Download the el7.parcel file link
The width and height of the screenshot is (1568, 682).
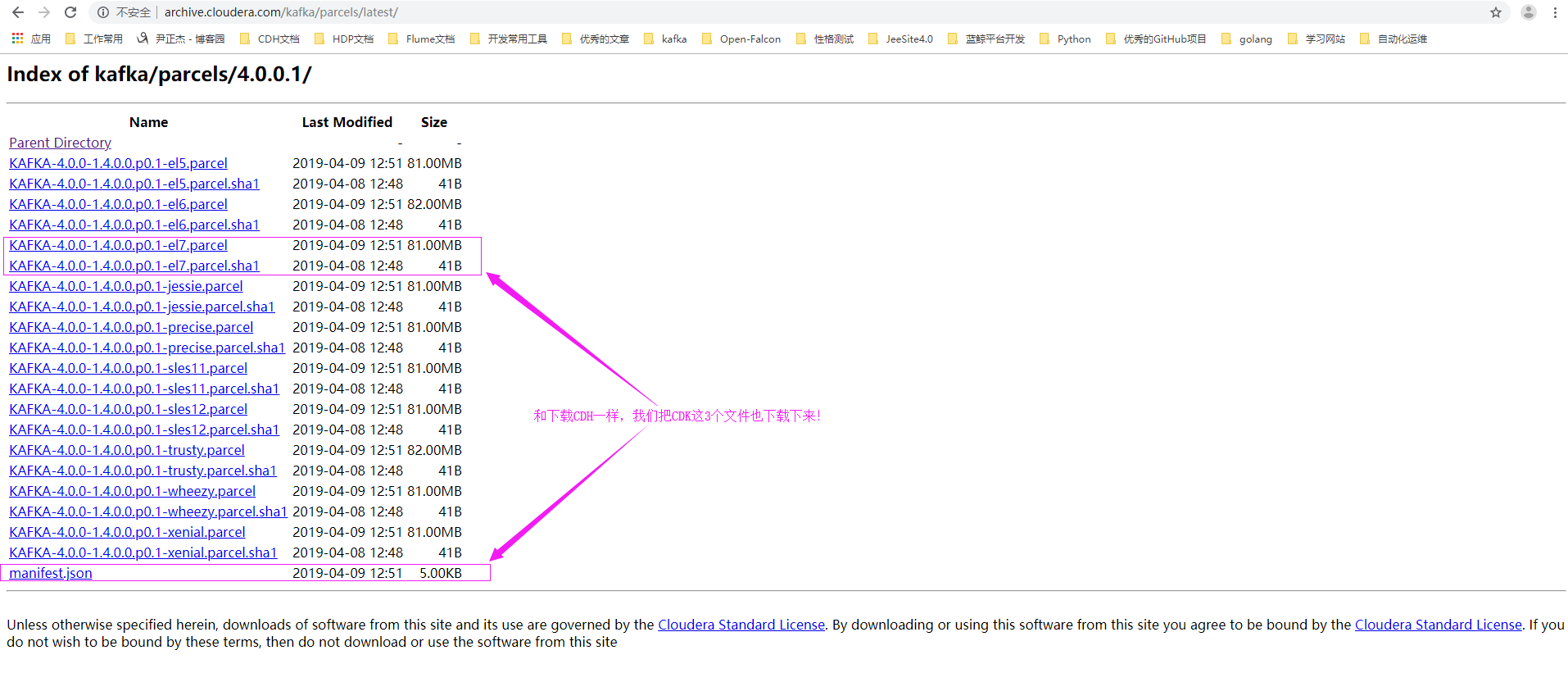point(118,245)
